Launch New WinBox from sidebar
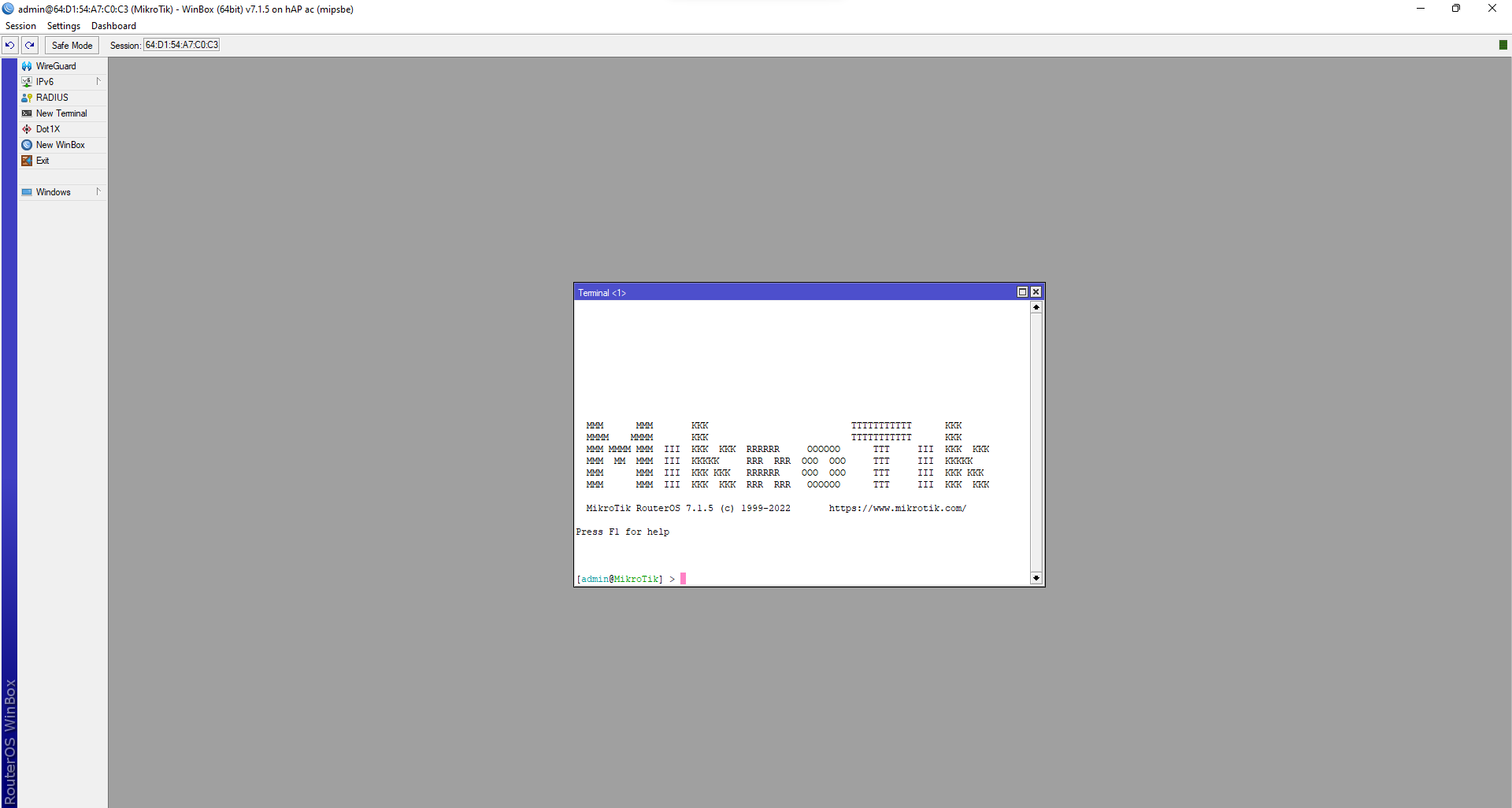Screen dimensions: 1512x808 (62, 145)
